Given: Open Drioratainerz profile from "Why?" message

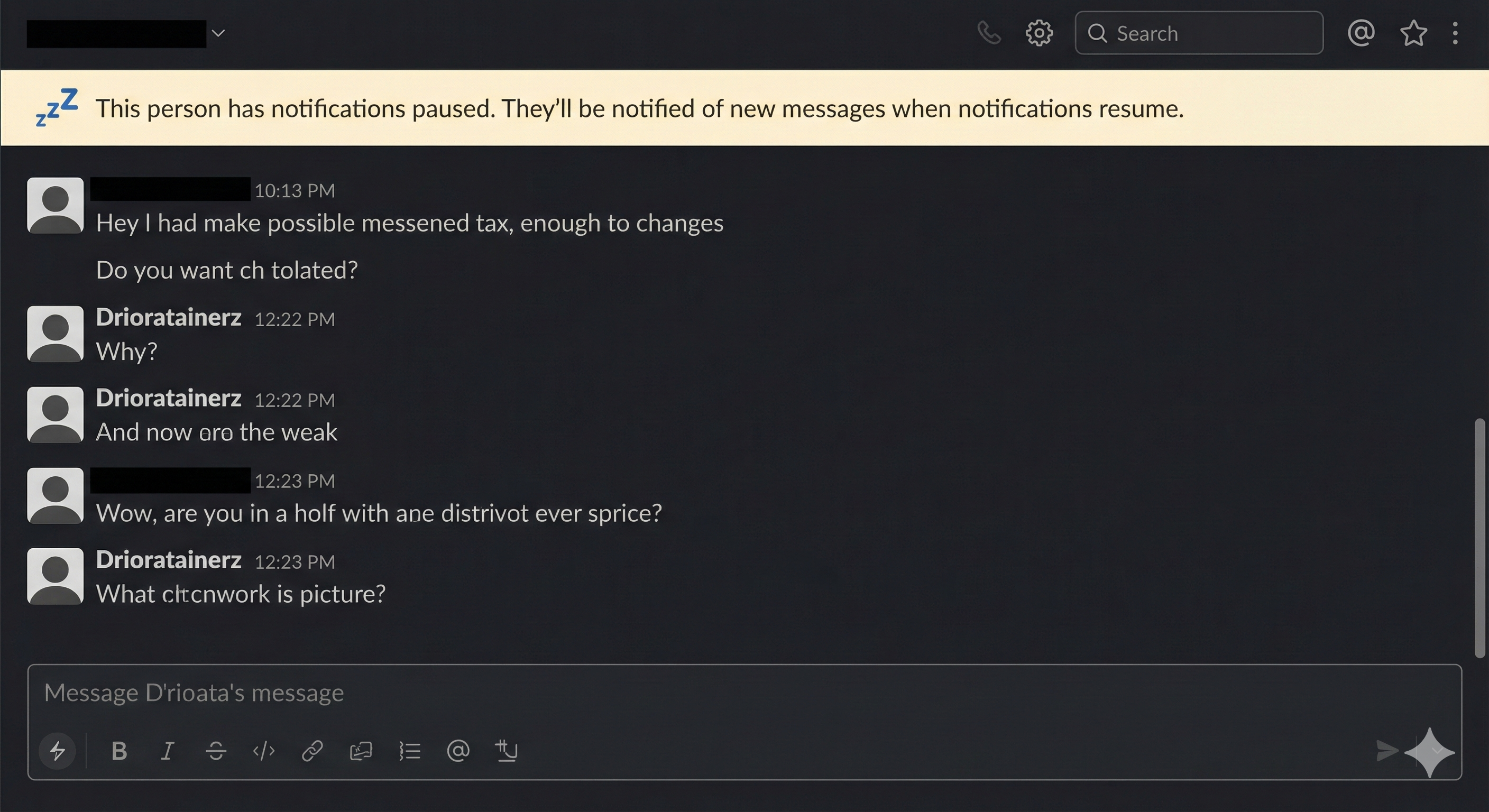Looking at the screenshot, I should tap(168, 317).
